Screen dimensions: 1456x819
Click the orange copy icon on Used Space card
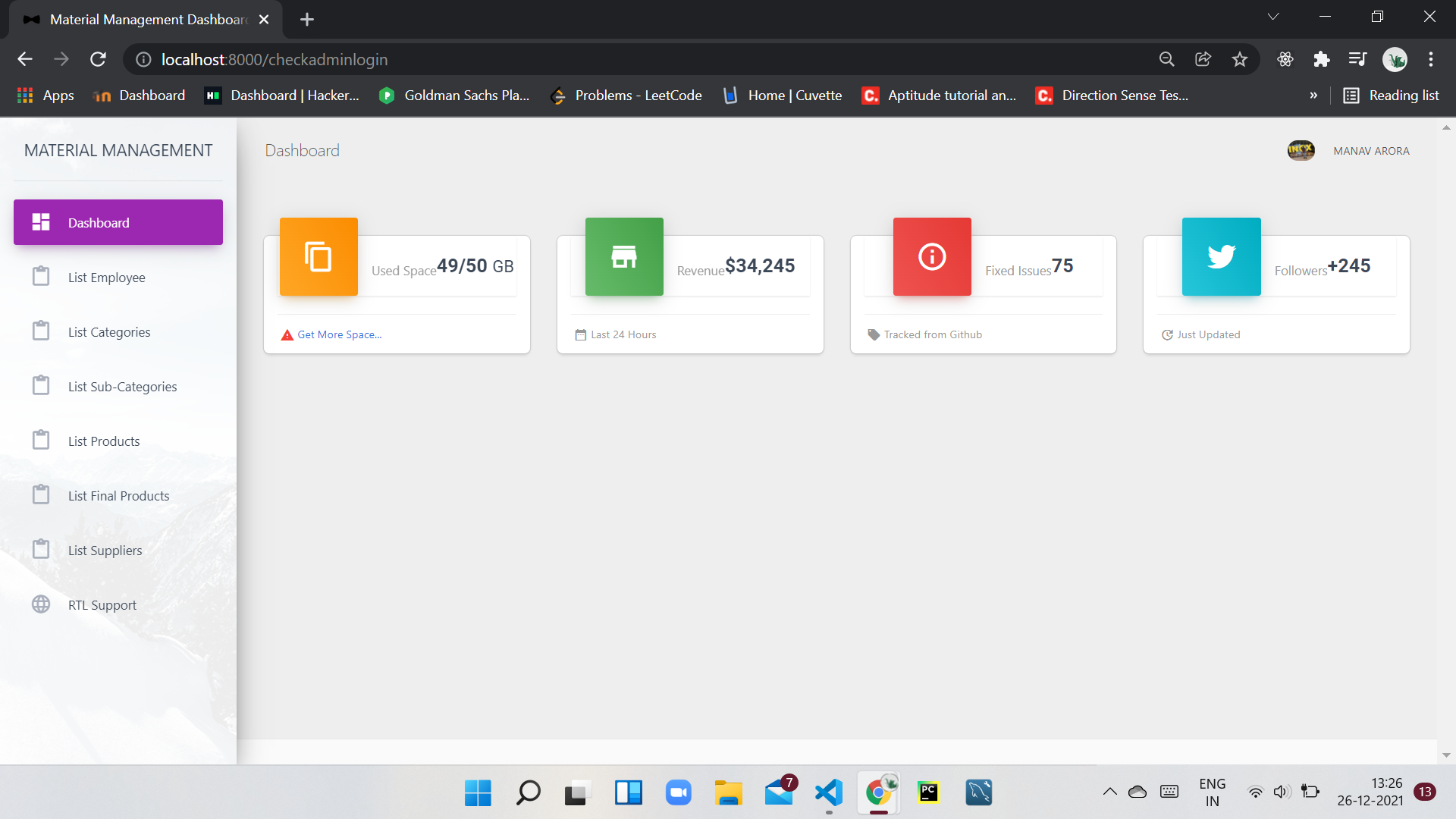[x=318, y=256]
